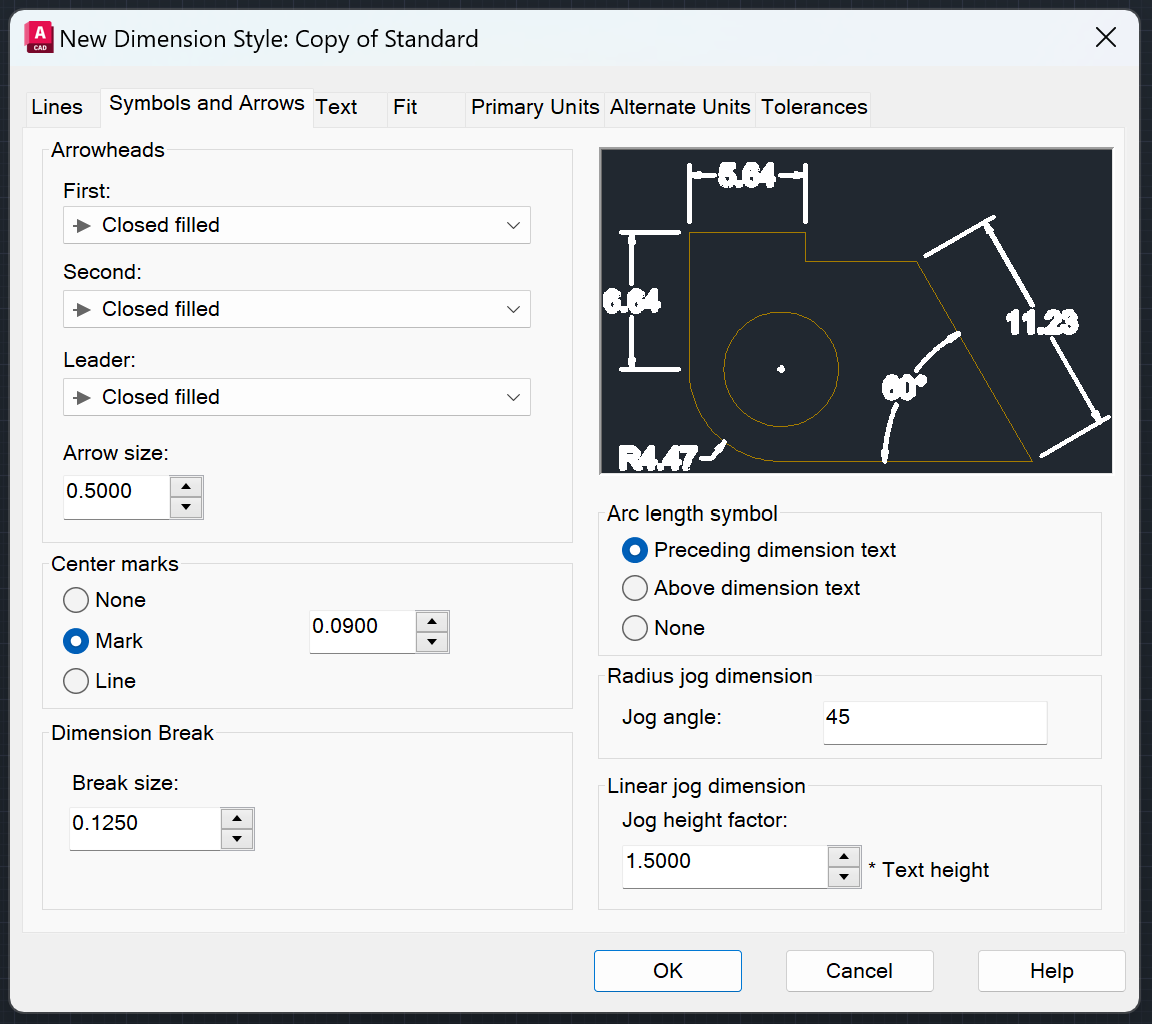Open the First arrowhead dropdown

tap(513, 225)
